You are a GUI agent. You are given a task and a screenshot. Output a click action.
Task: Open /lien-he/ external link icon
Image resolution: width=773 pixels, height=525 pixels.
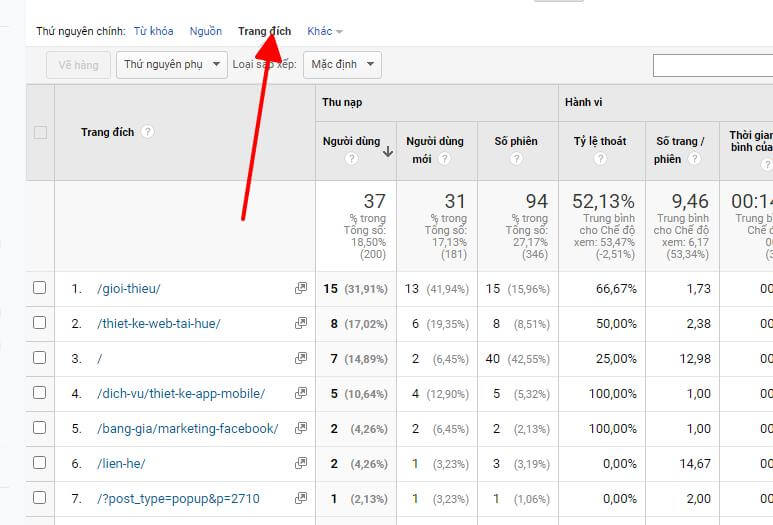301,463
